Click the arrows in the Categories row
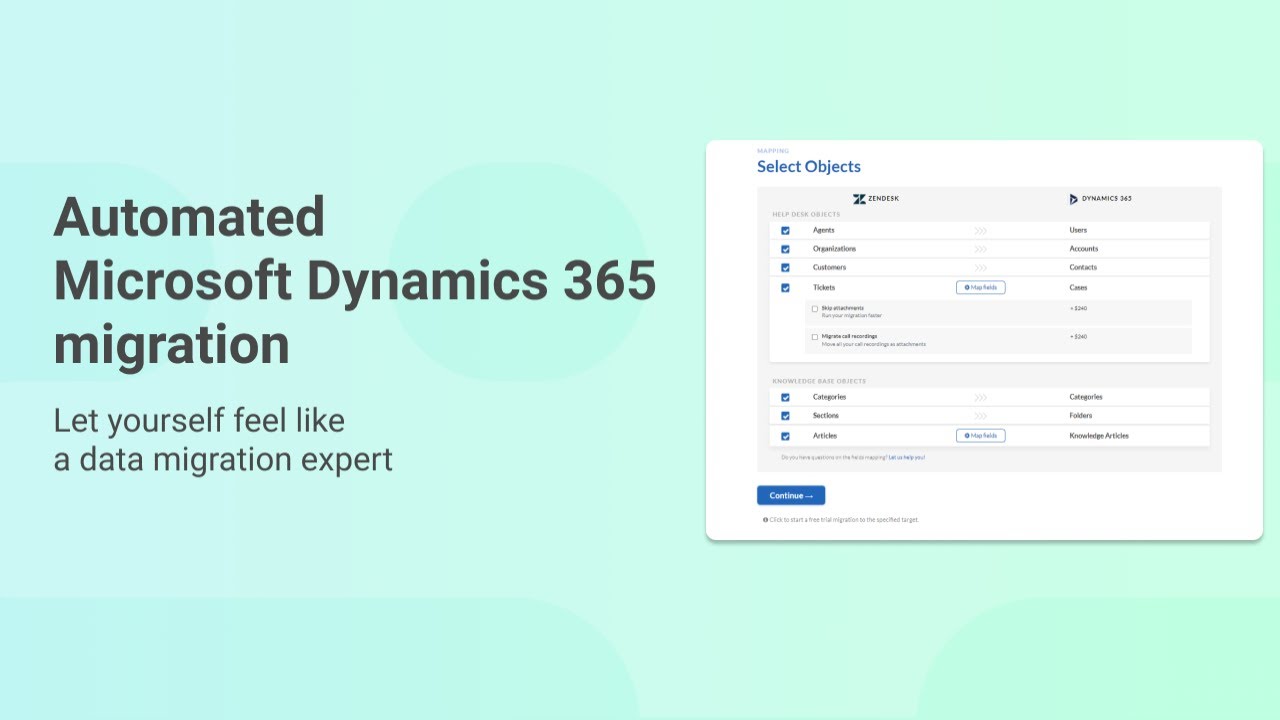The height and width of the screenshot is (720, 1280). [981, 397]
